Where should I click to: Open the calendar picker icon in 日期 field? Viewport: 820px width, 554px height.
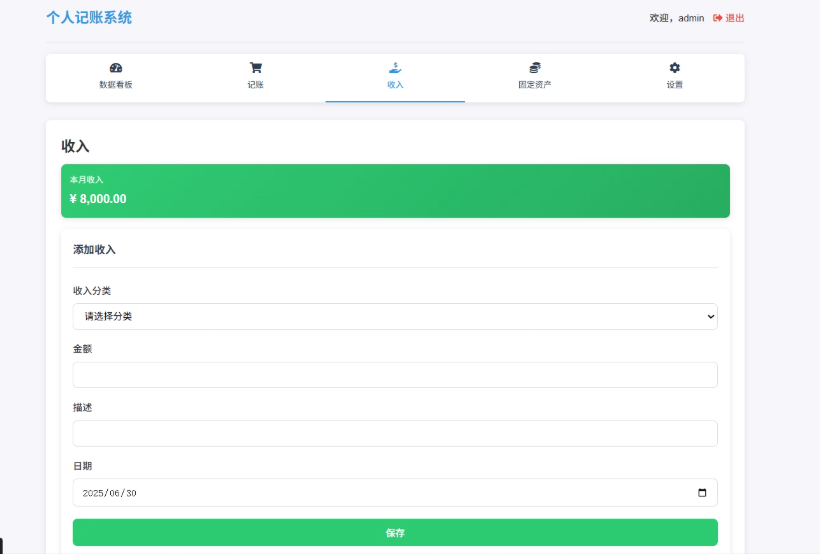pyautogui.click(x=702, y=493)
